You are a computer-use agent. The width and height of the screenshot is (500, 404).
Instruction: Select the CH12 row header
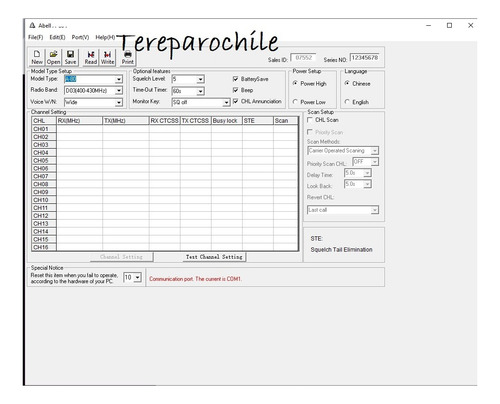44,216
